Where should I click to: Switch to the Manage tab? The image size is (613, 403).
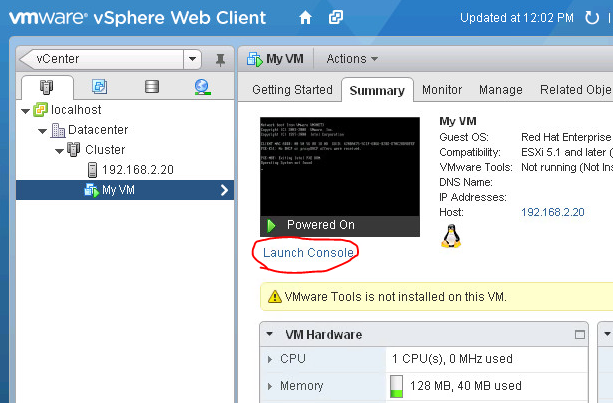[x=501, y=90]
